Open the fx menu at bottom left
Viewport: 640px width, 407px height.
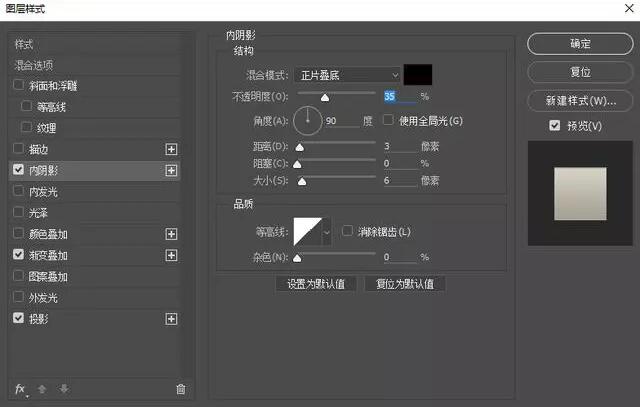click(20, 388)
